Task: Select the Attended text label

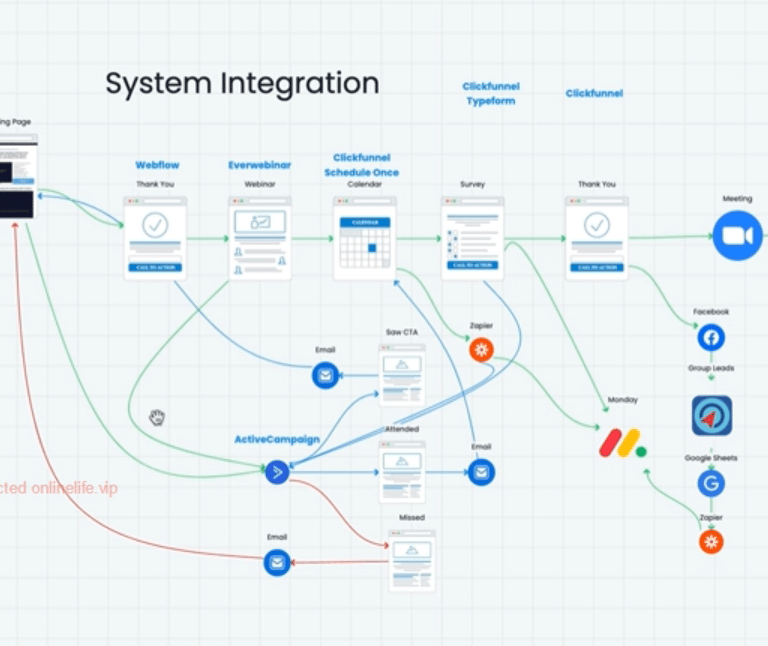Action: click(402, 429)
